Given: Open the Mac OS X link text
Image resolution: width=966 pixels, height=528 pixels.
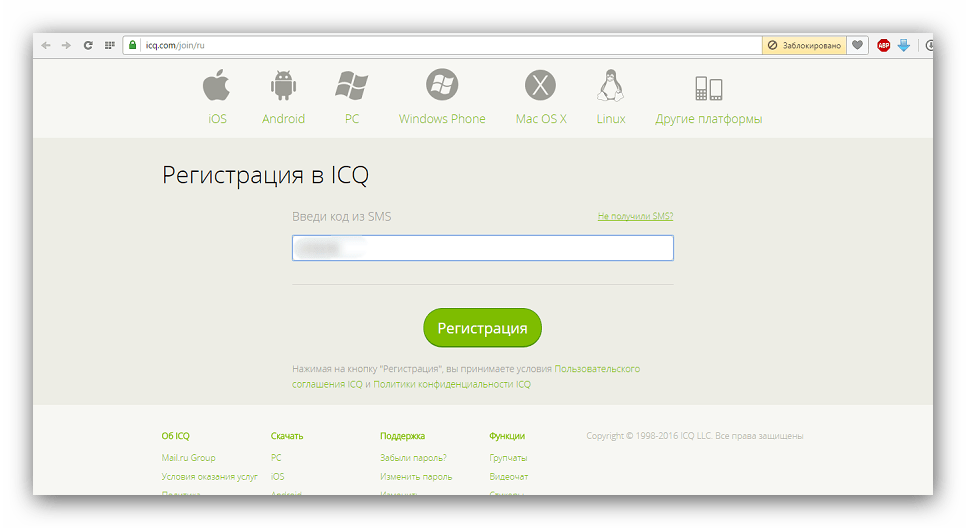Looking at the screenshot, I should (x=541, y=119).
